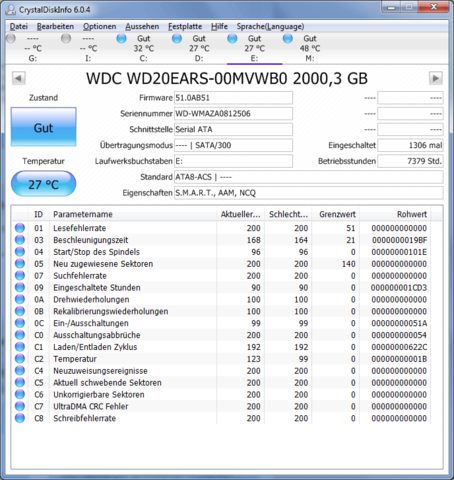Viewport: 454px width, 480px height.
Task: Go to previous disk with left arrow
Action: tap(19, 79)
